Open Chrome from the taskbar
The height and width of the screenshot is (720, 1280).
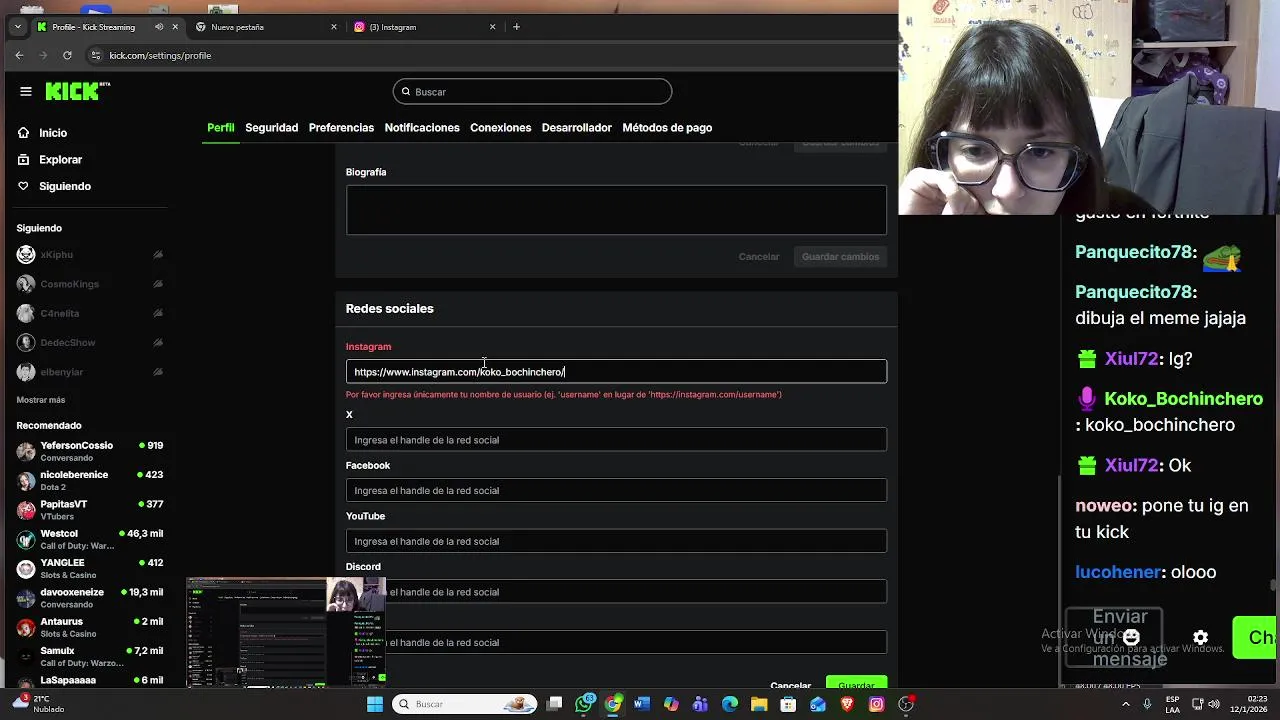(613, 704)
